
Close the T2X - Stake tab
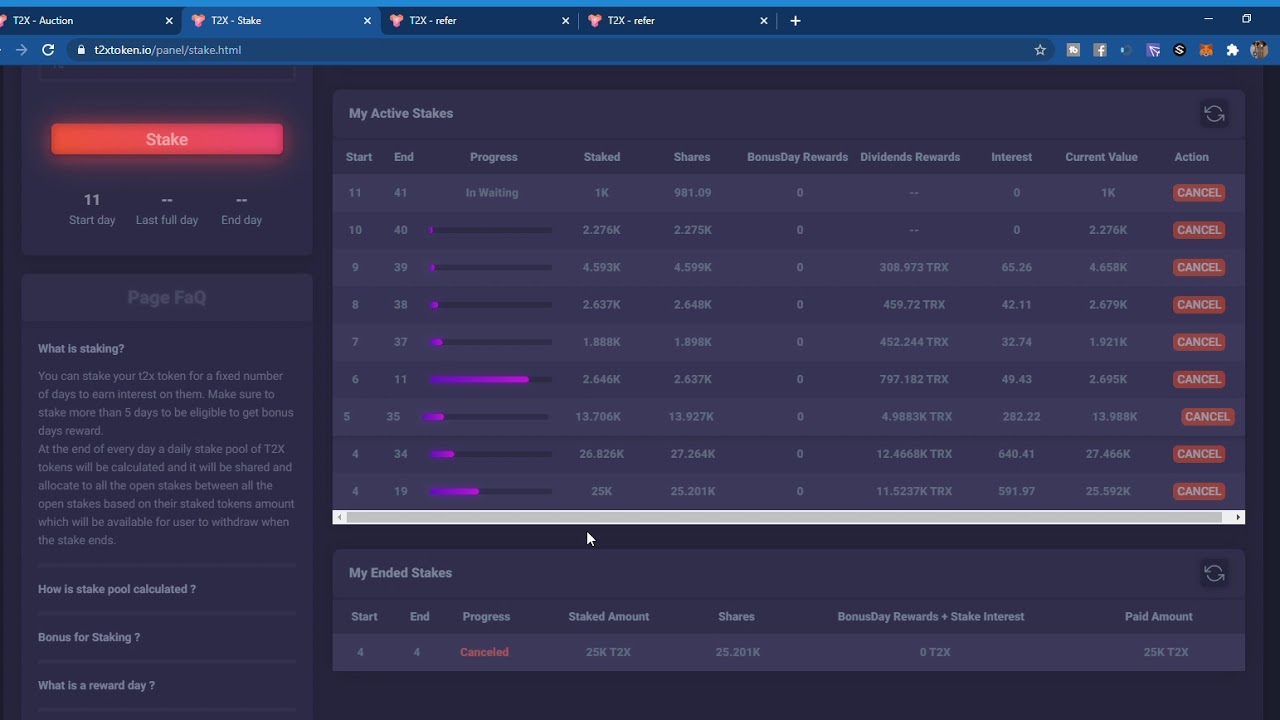coord(367,20)
